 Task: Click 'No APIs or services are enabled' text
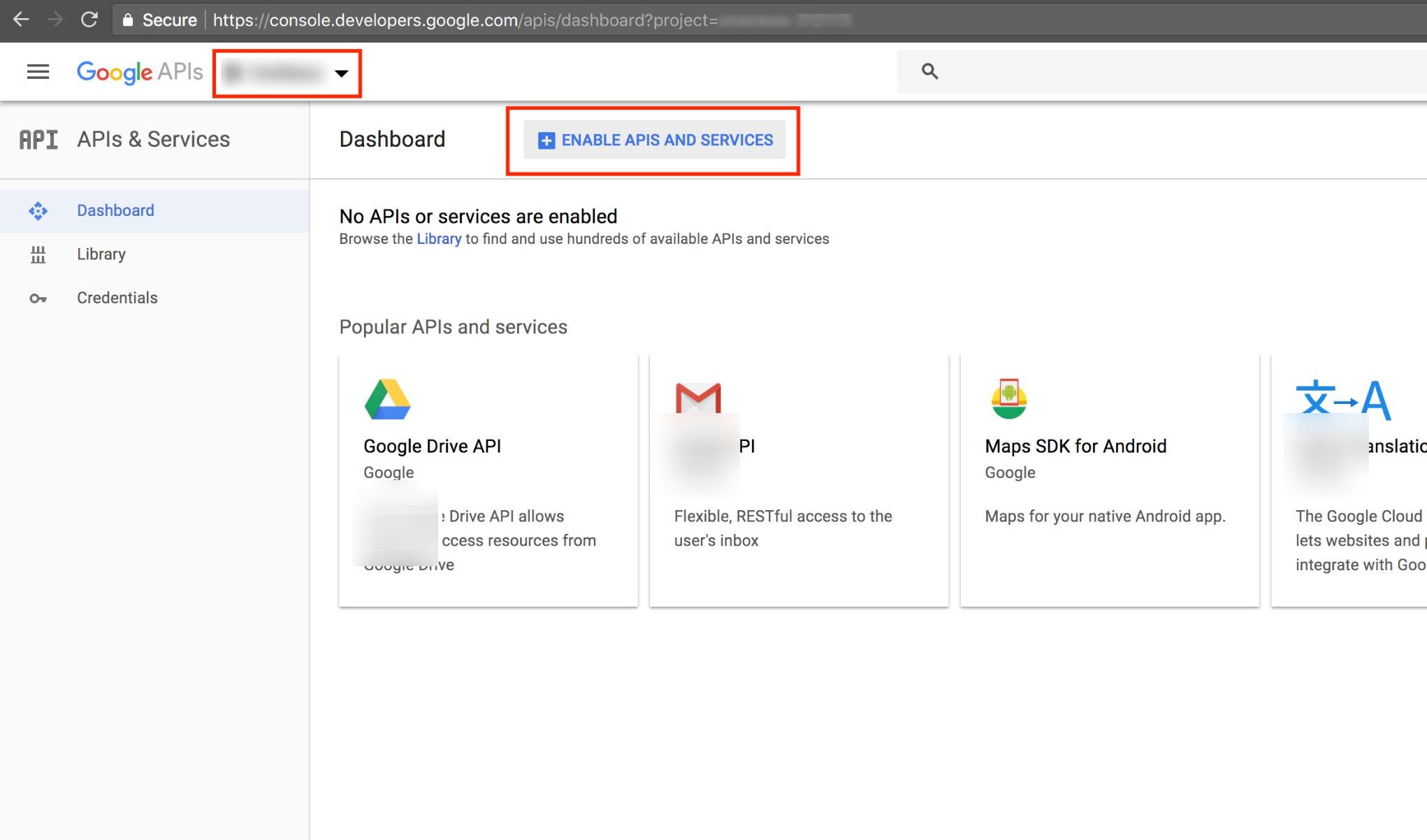coord(478,217)
